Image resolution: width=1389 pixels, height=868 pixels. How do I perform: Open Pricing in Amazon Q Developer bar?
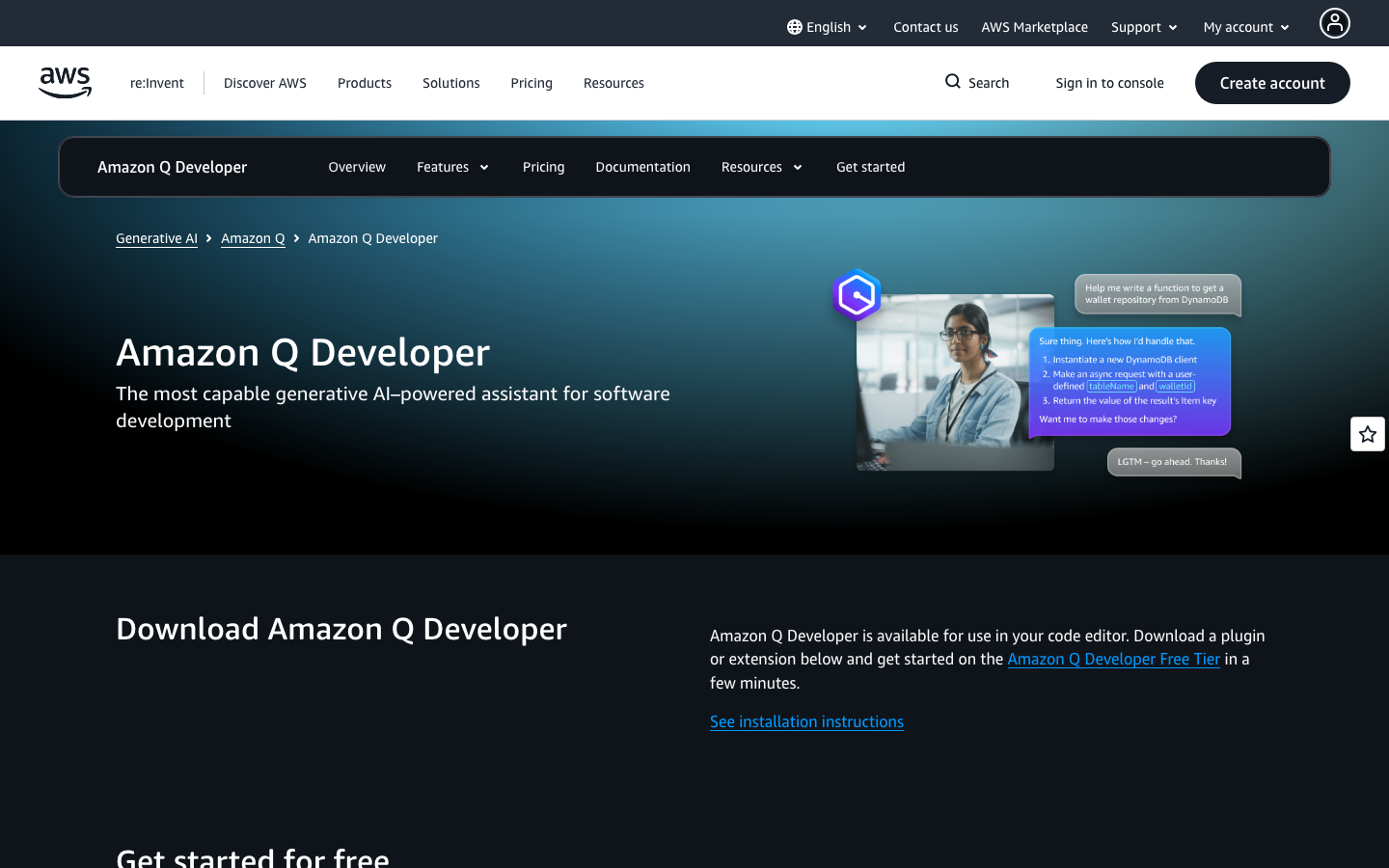pyautogui.click(x=544, y=167)
